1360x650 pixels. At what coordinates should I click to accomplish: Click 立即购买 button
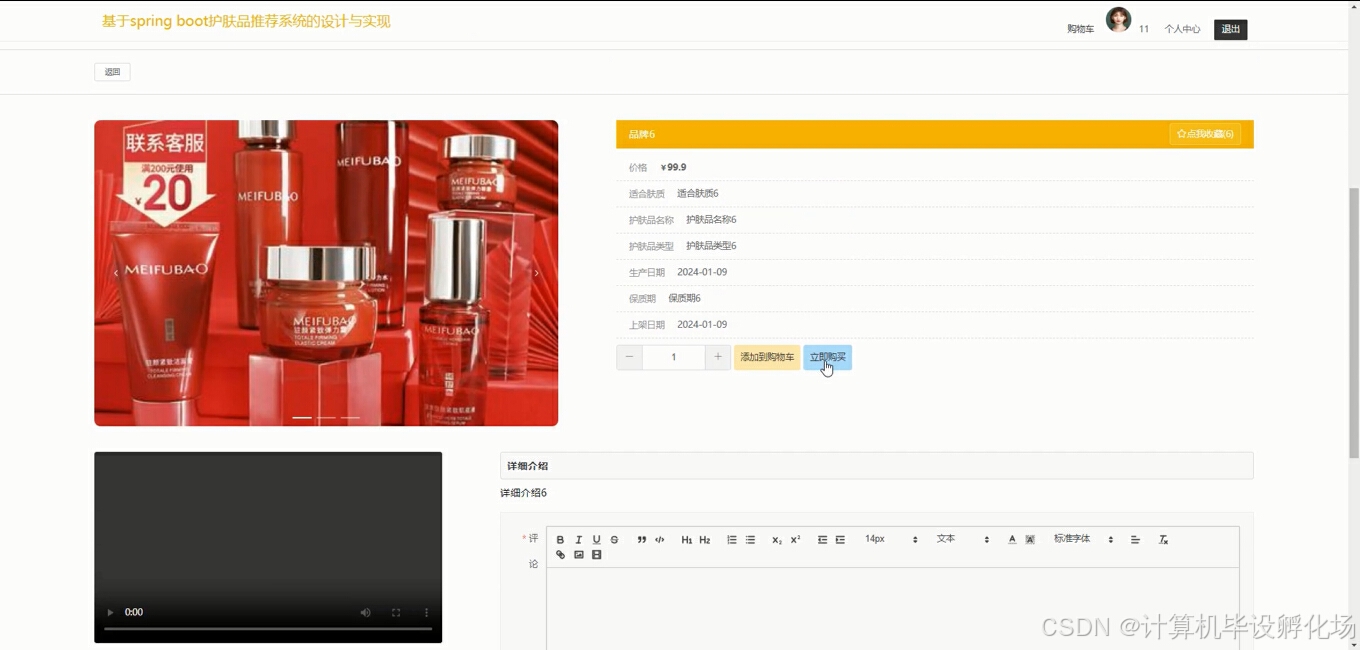[x=827, y=357]
